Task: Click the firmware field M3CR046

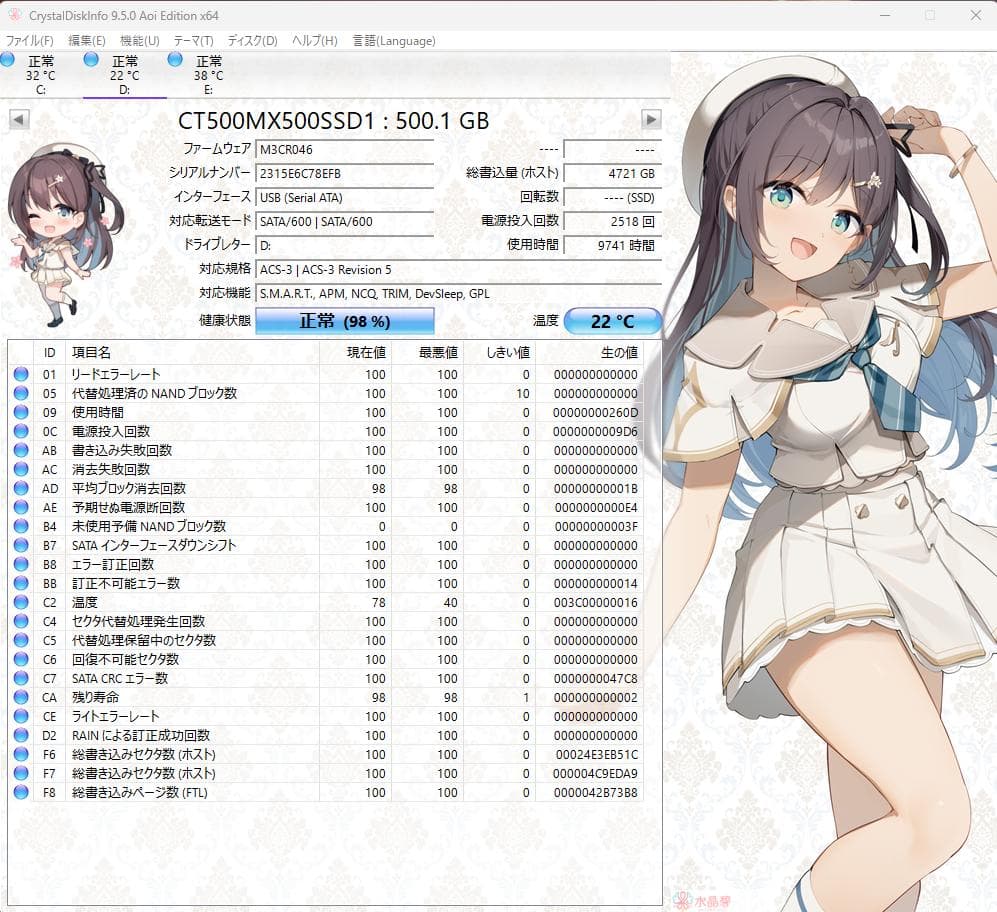Action: tap(344, 149)
